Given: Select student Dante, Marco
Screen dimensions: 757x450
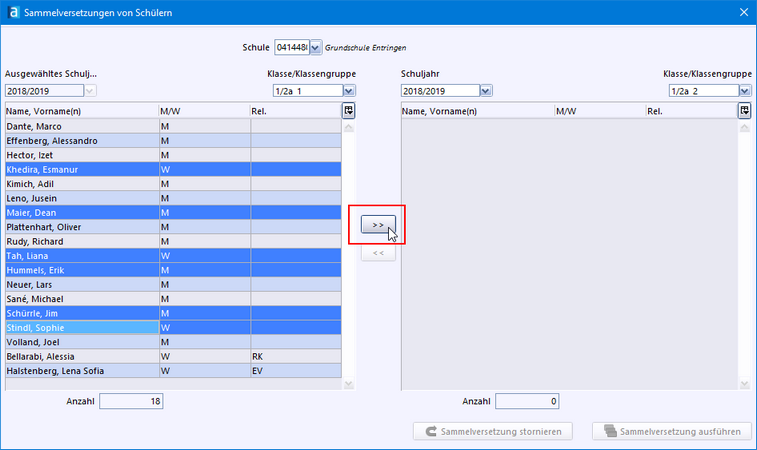Looking at the screenshot, I should pyautogui.click(x=80, y=127).
